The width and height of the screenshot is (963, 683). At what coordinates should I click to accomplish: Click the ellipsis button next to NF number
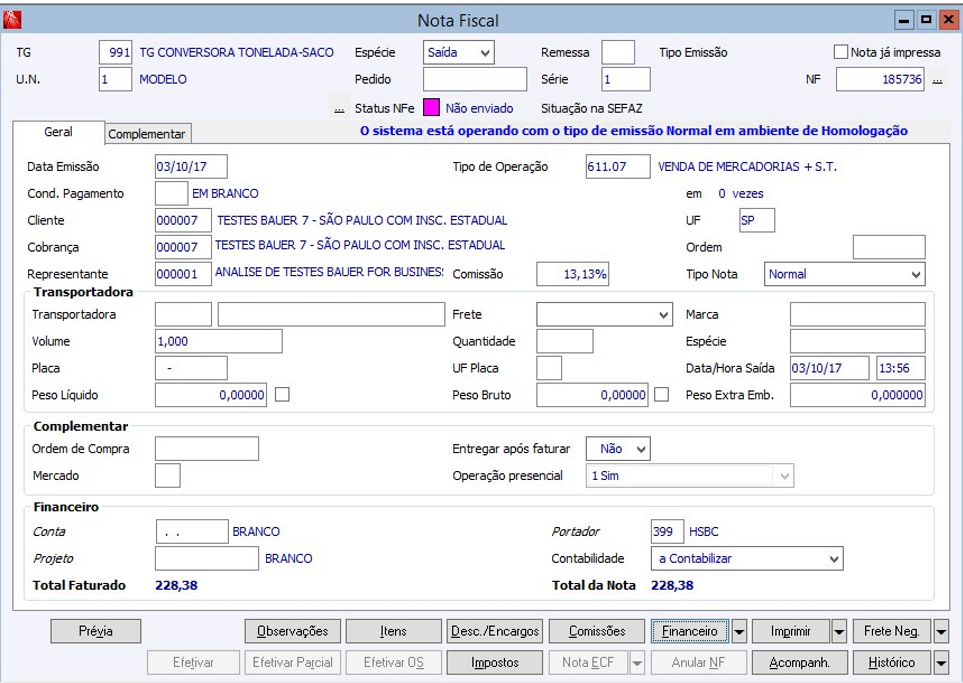pyautogui.click(x=937, y=80)
